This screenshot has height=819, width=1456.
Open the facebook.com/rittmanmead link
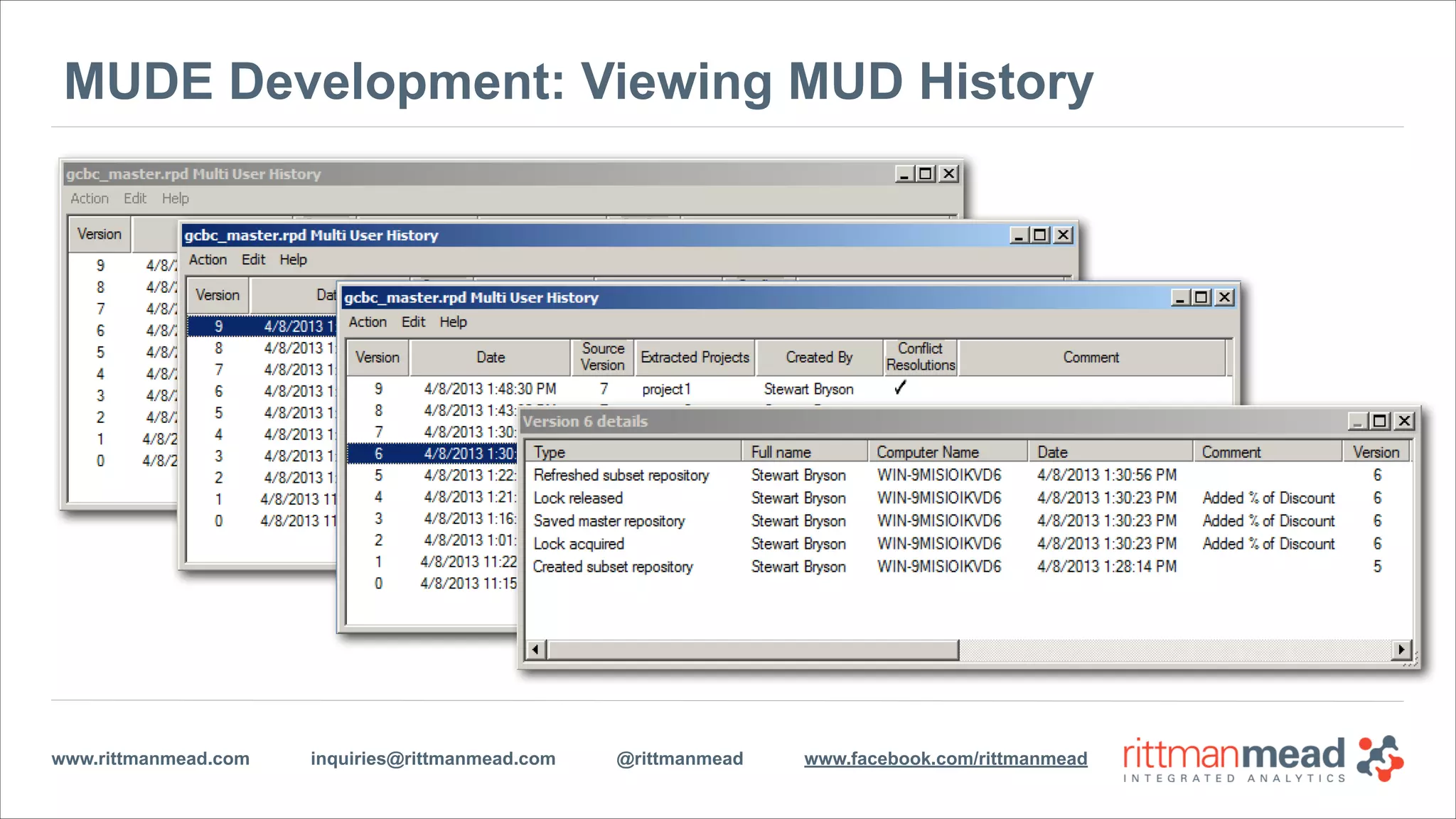tap(946, 759)
